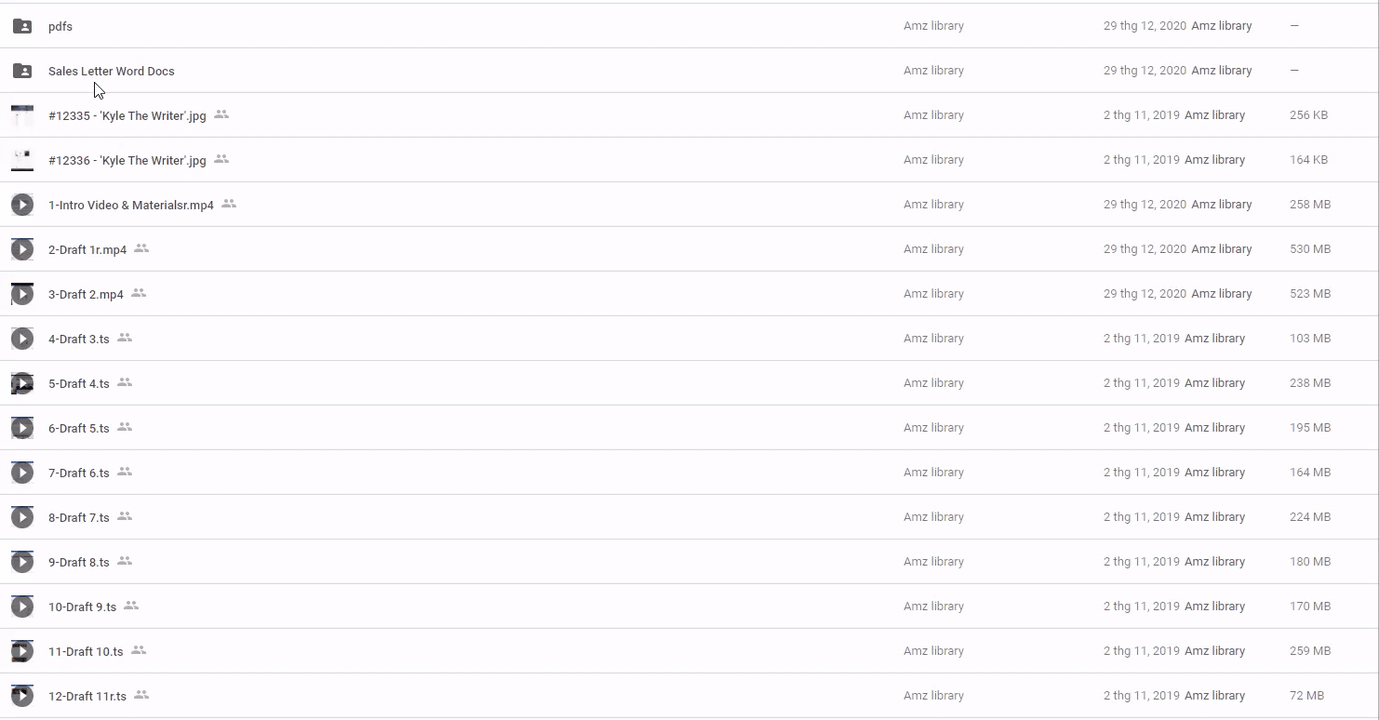
Task: Click the pdfs shared folder icon
Action: coord(22,26)
